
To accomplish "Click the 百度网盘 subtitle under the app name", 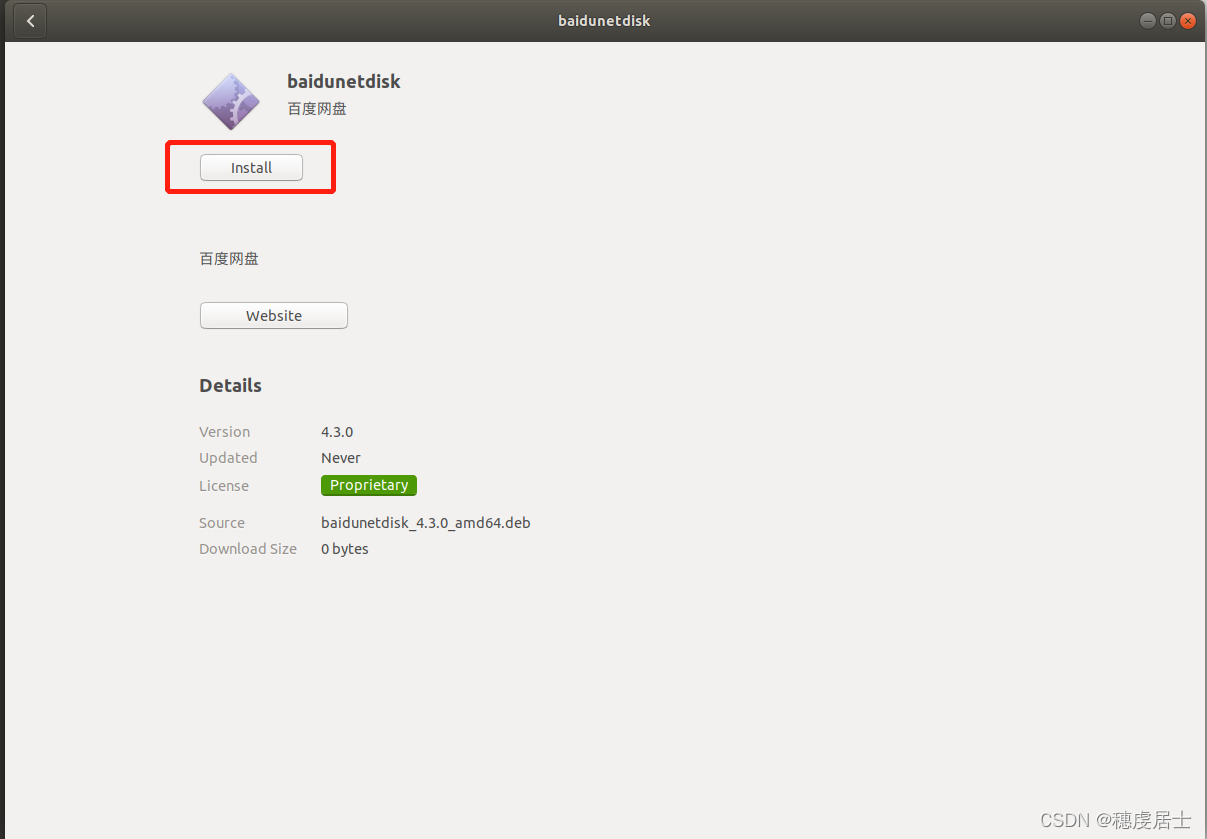I will coord(317,108).
